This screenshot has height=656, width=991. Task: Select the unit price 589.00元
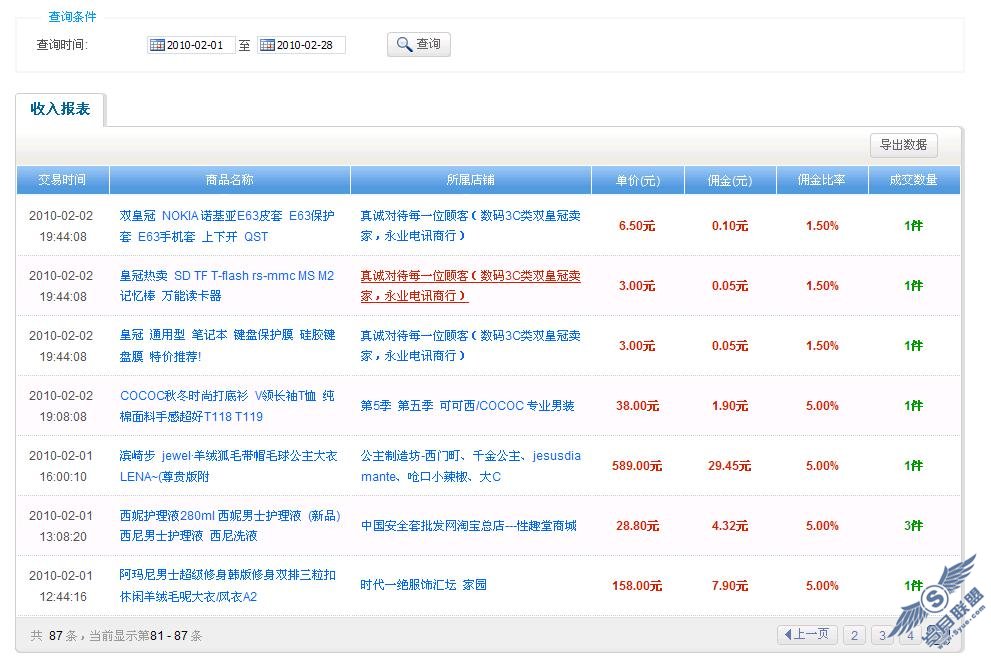[x=637, y=466]
